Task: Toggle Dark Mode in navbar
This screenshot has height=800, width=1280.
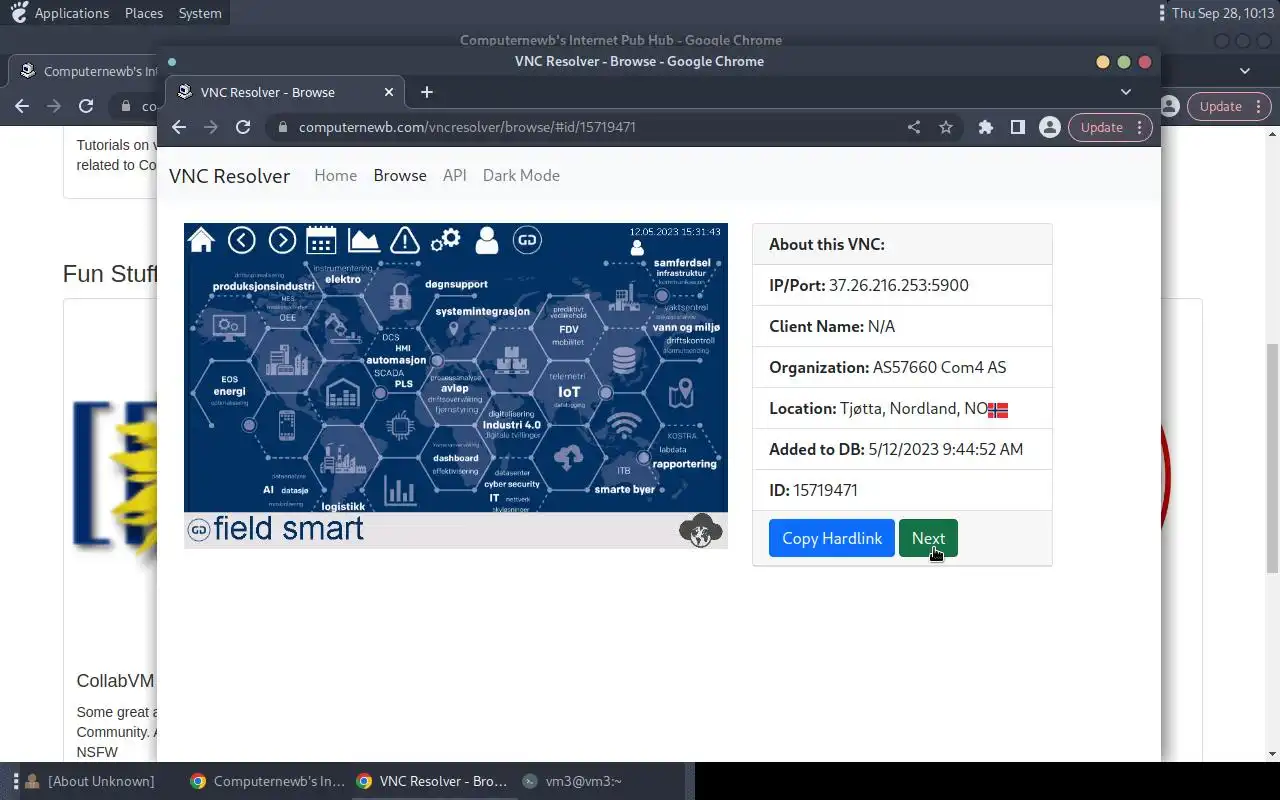Action: (x=521, y=175)
